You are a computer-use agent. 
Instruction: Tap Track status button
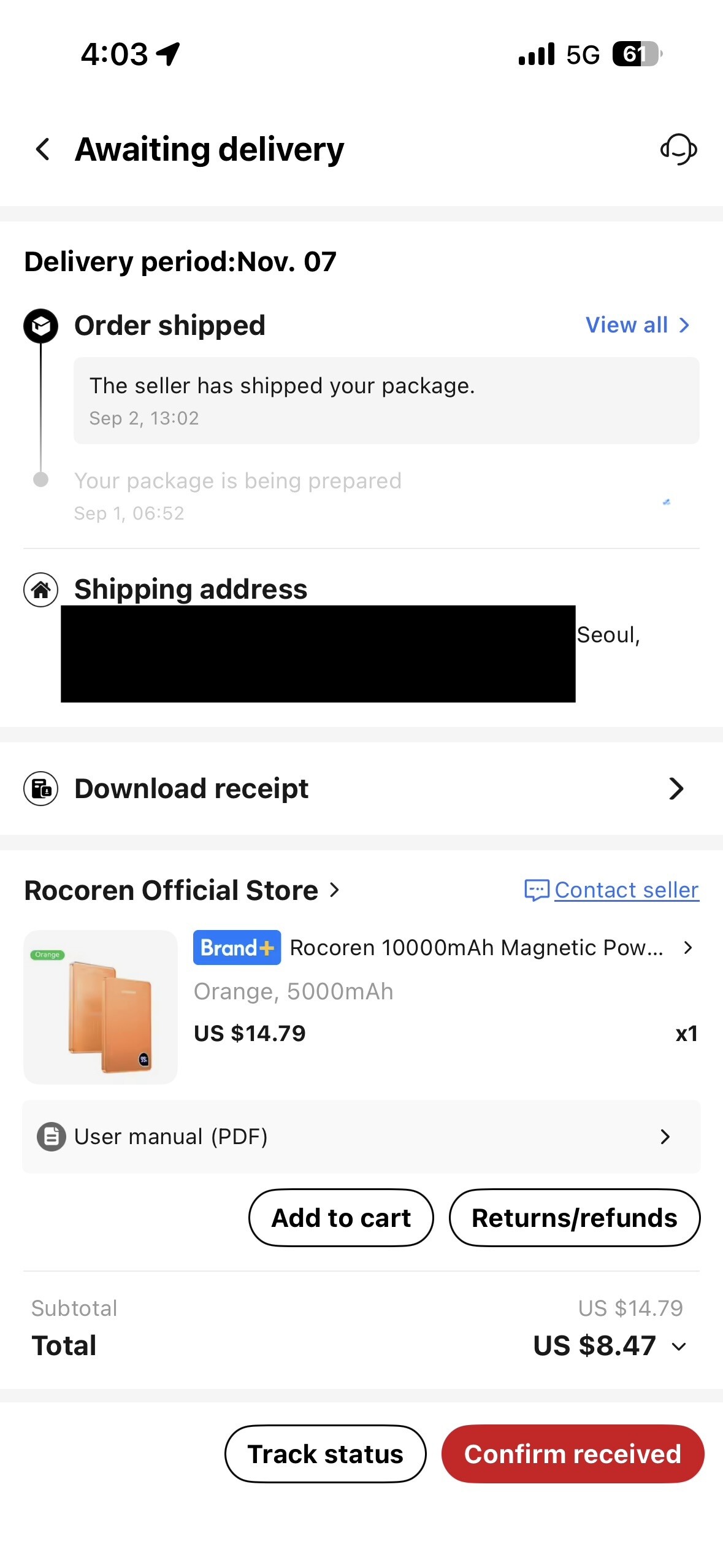click(x=325, y=1454)
